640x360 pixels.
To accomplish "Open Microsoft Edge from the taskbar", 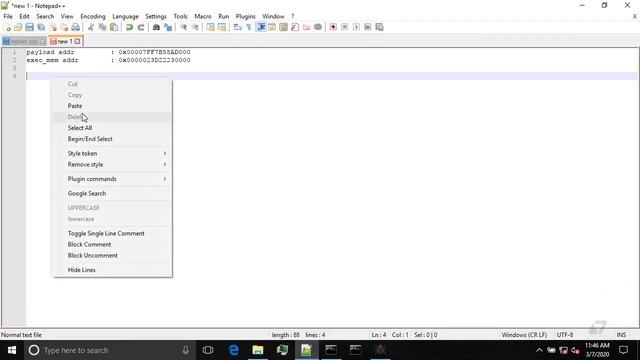I will pos(233,350).
